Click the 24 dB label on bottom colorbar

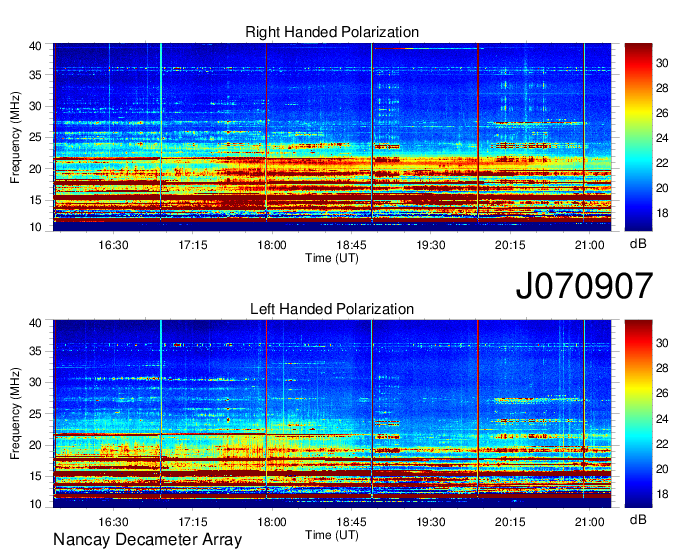point(662,419)
